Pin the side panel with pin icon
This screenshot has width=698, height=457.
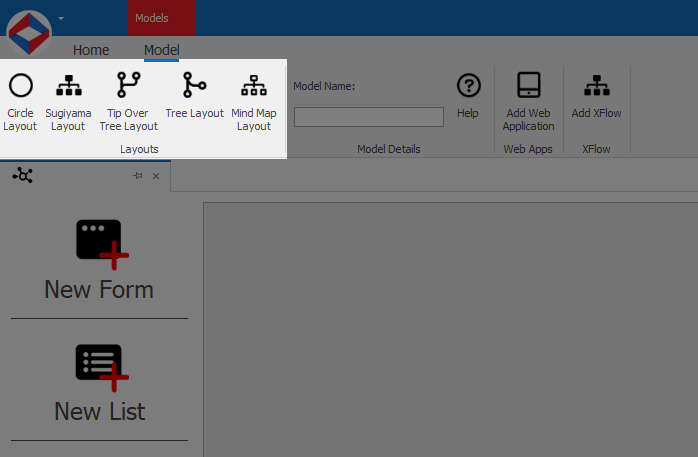tap(138, 176)
